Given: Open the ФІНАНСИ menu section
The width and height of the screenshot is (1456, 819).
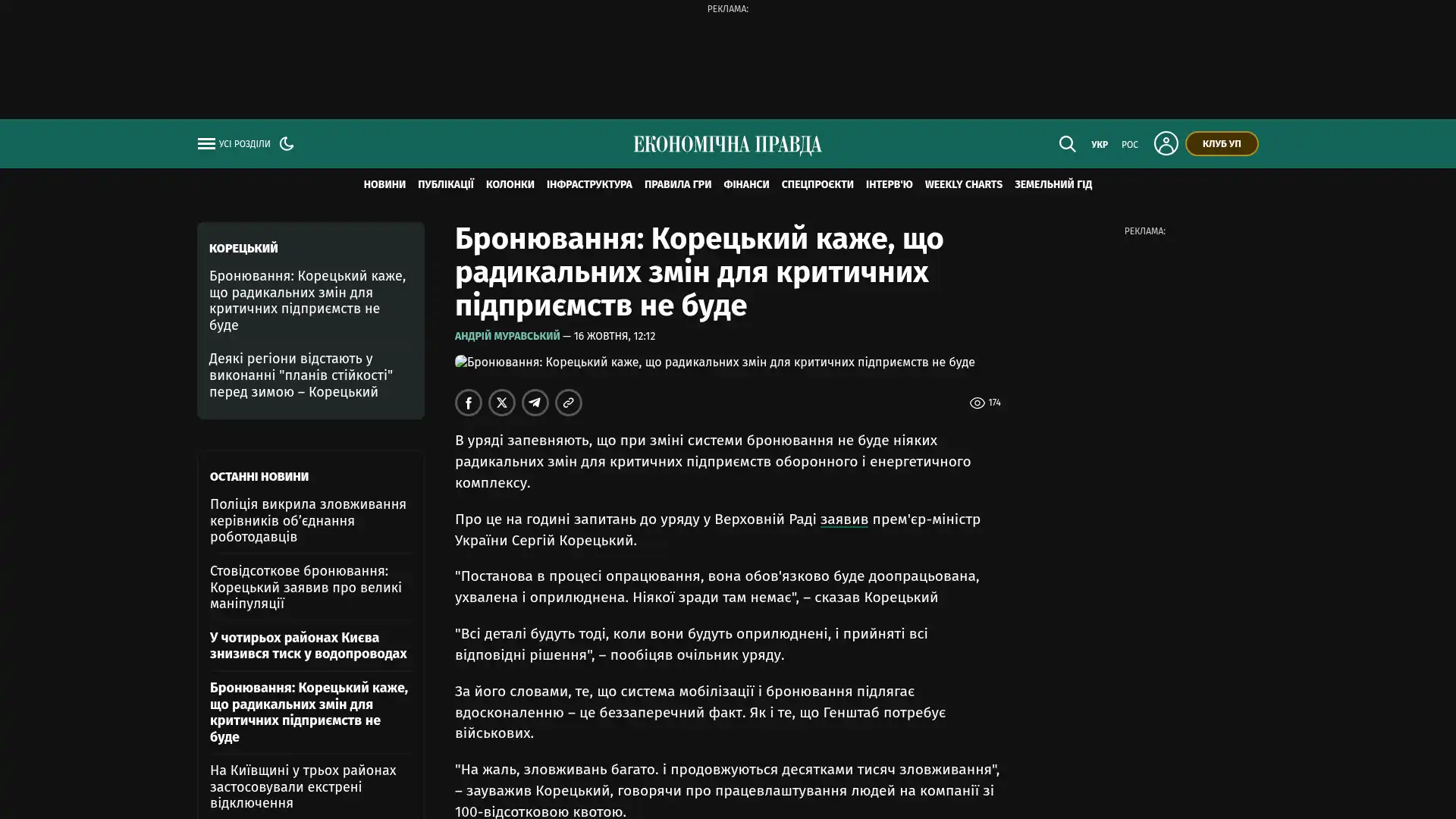Looking at the screenshot, I should click(x=746, y=184).
